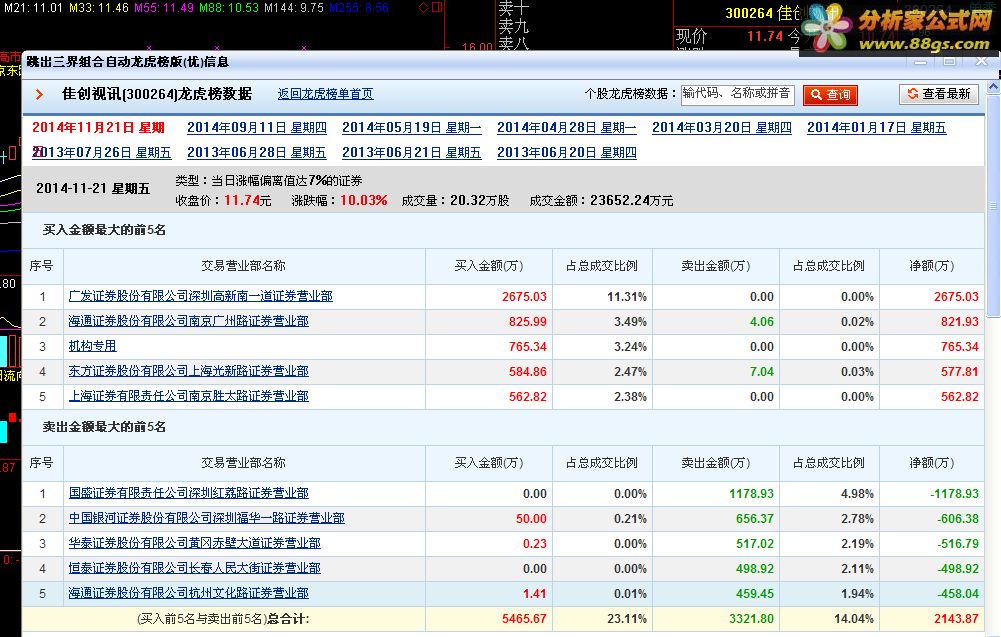
Task: Open the 2013年06月21日 星期五 date link
Action: [x=412, y=153]
